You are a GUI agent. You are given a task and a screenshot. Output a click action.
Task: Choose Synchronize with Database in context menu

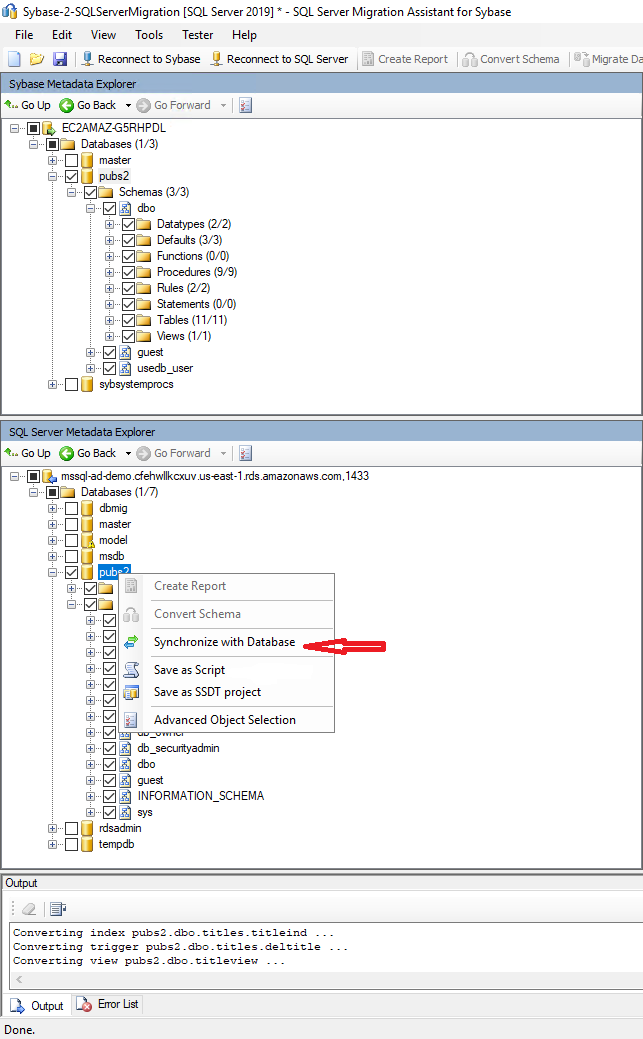click(x=226, y=642)
